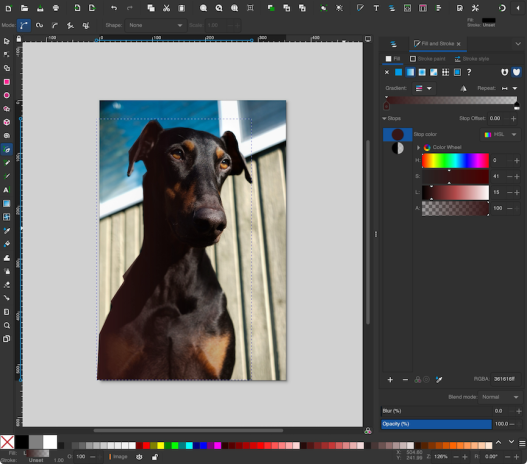Viewport: 527px width, 464px height.
Task: Open the palette options menu
Action: point(522,443)
